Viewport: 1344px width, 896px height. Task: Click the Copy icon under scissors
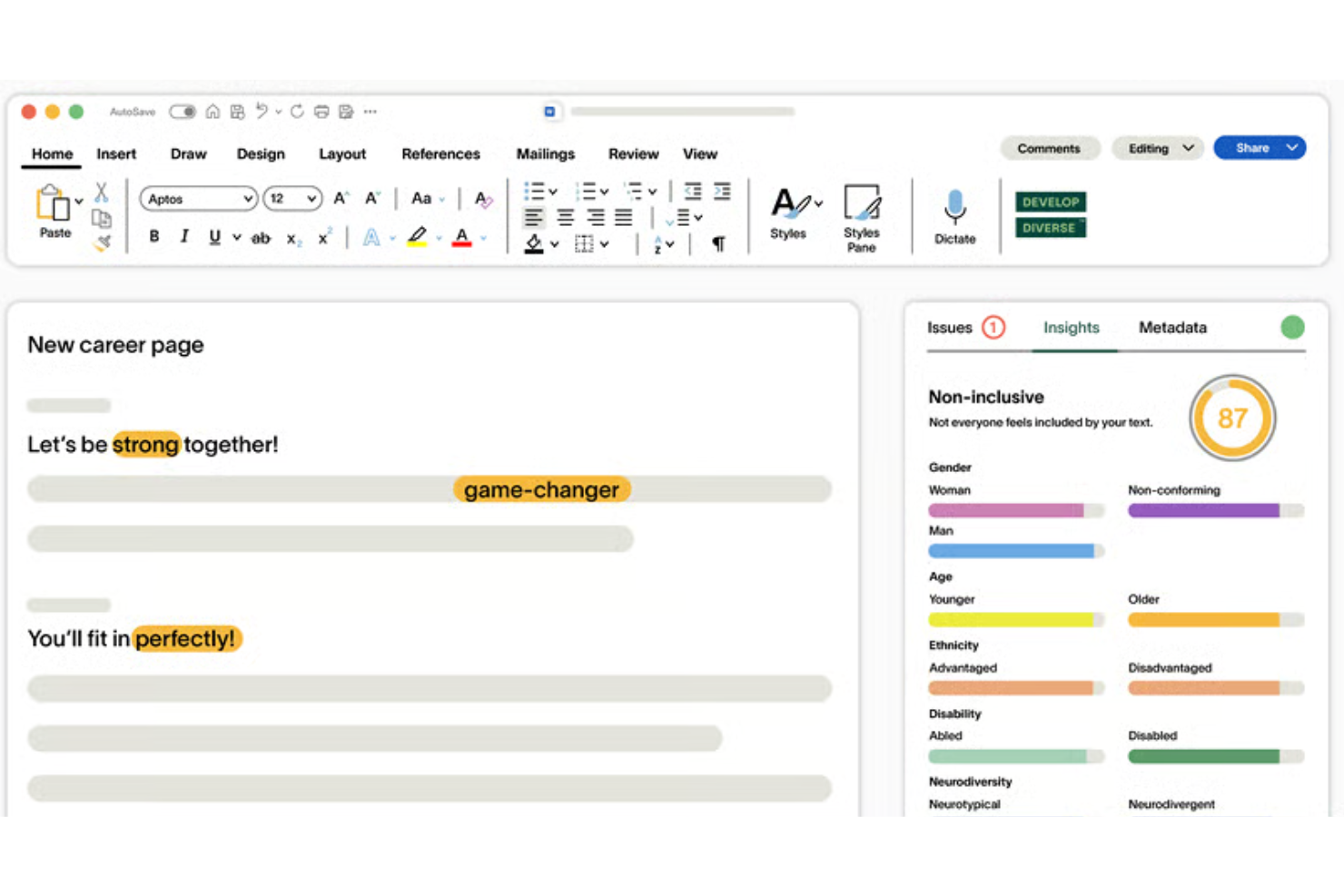coord(102,218)
